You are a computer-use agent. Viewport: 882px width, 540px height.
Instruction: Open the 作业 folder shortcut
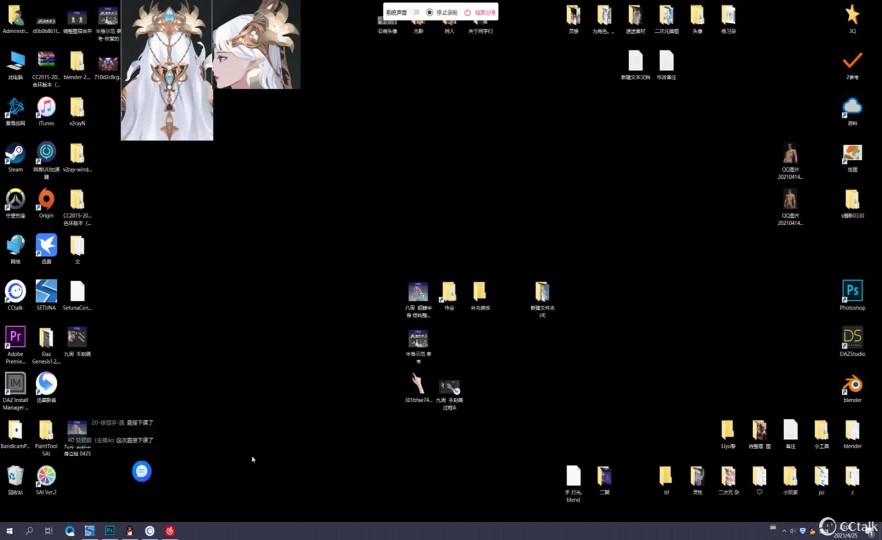coord(449,296)
